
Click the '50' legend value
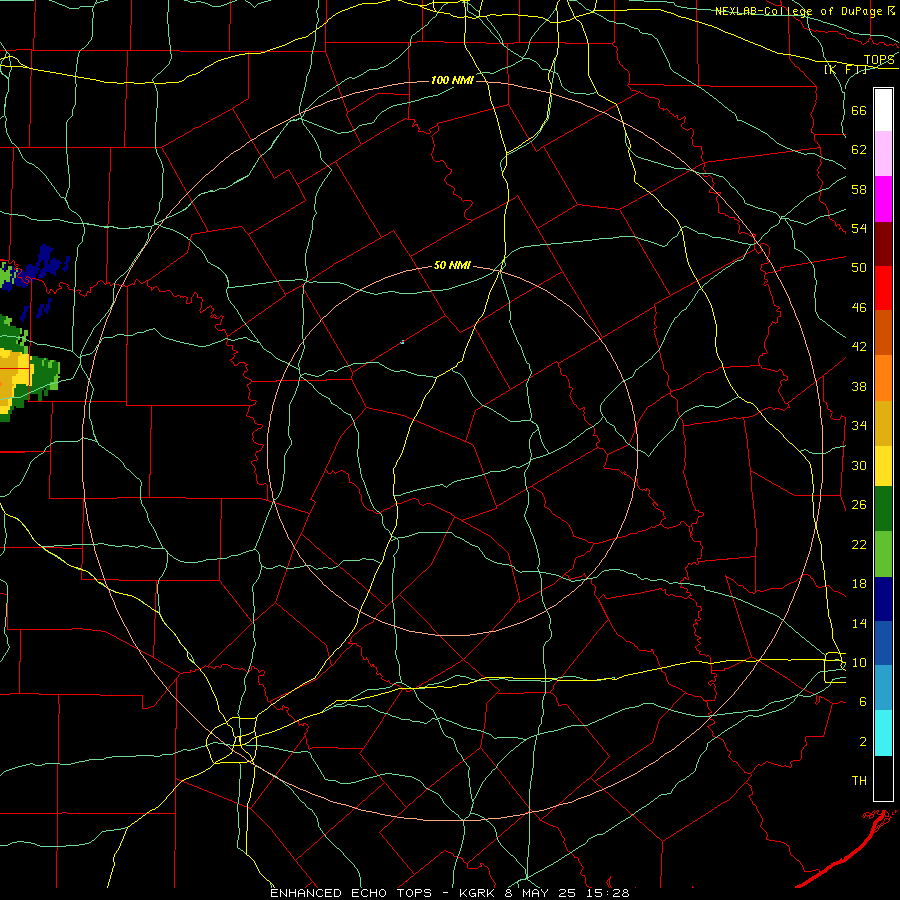click(x=859, y=267)
